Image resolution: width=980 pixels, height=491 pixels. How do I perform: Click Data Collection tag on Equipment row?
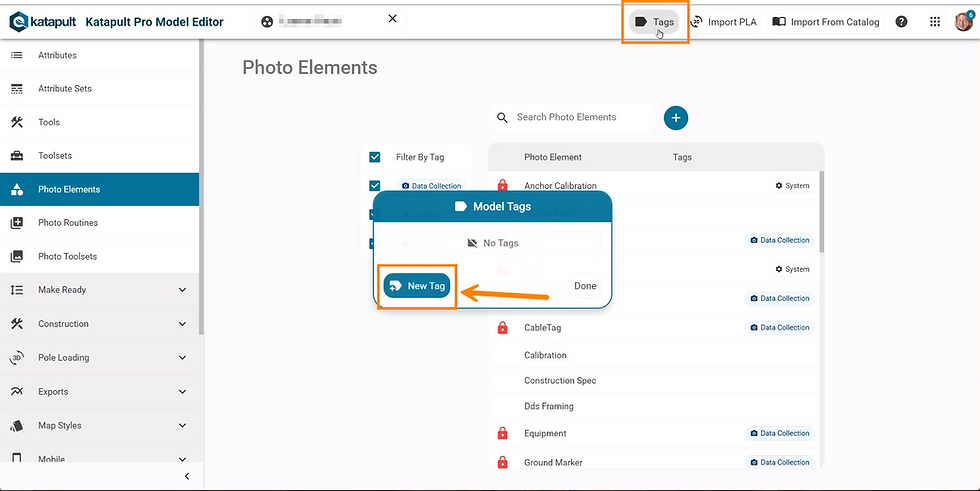pos(779,433)
